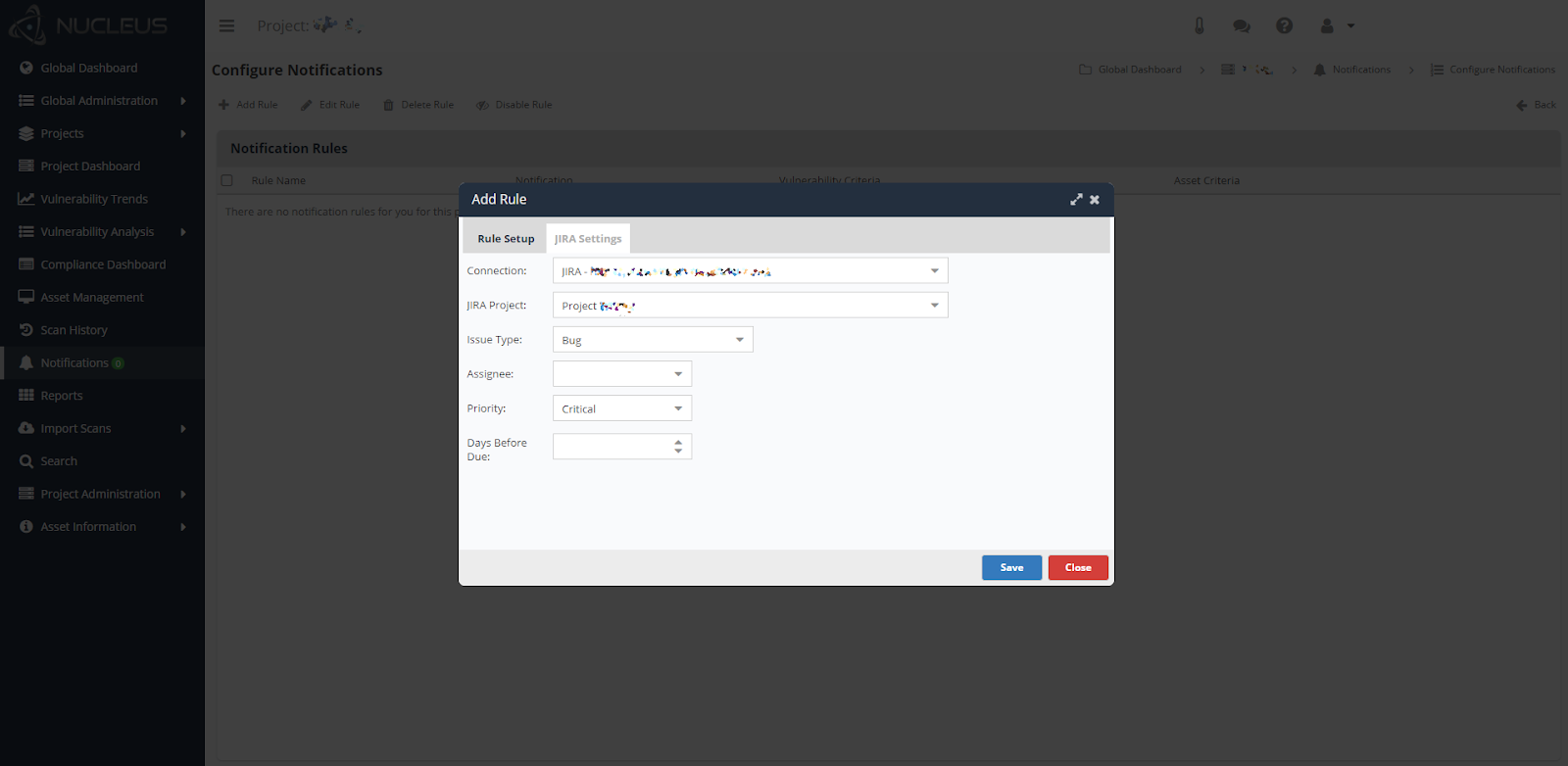Open Scan History in the sidebar
The image size is (1568, 766).
click(73, 330)
